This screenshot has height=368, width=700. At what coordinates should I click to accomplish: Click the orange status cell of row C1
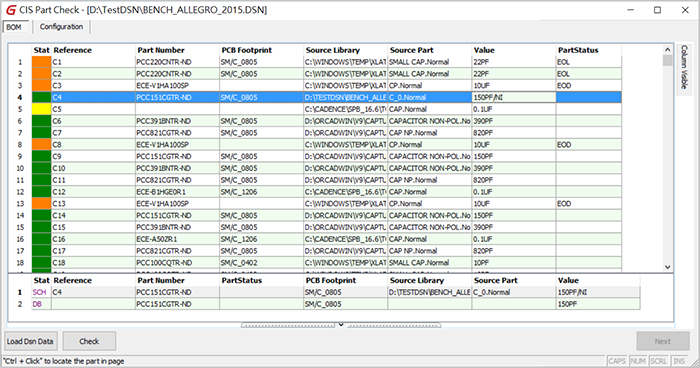tap(42, 62)
